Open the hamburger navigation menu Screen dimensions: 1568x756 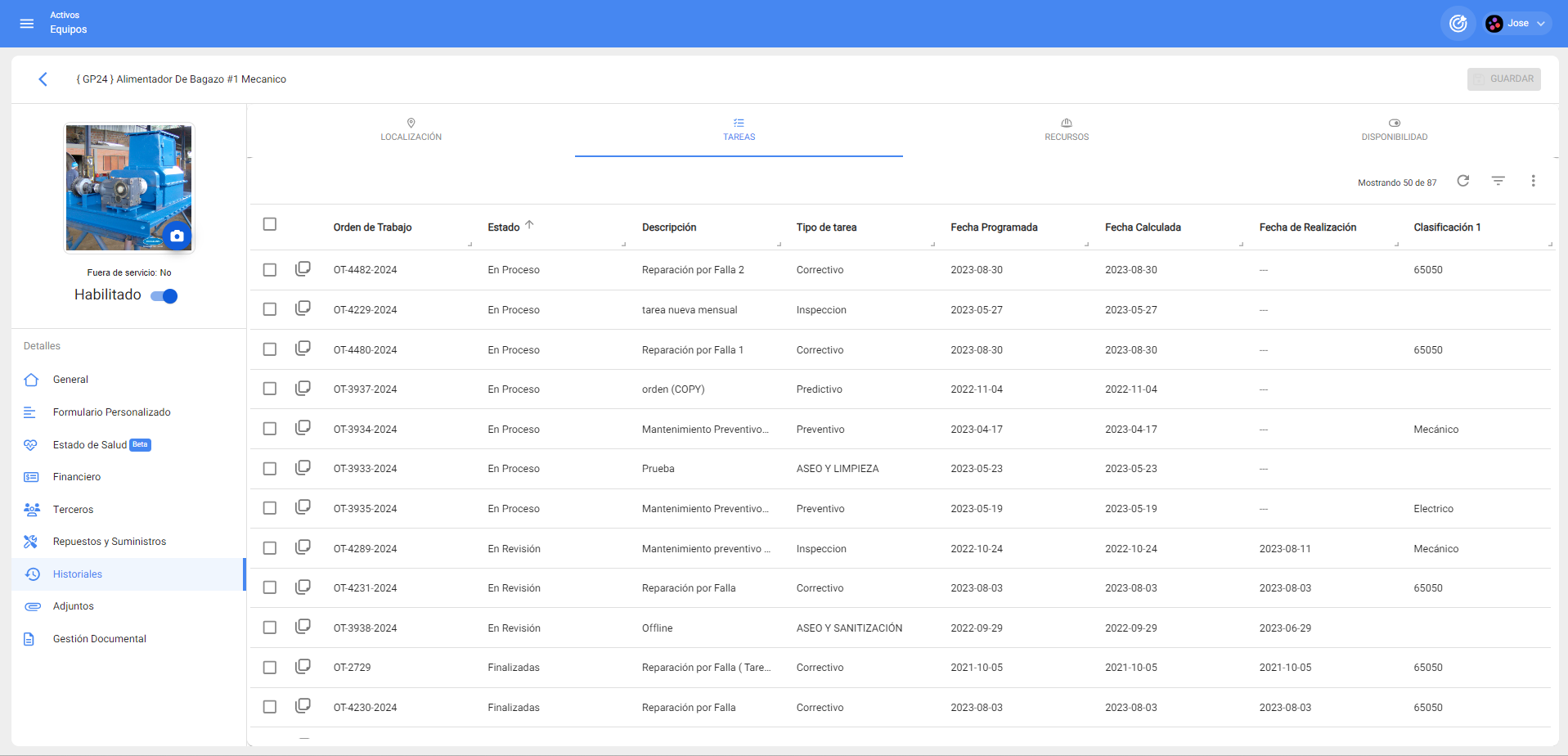click(27, 24)
